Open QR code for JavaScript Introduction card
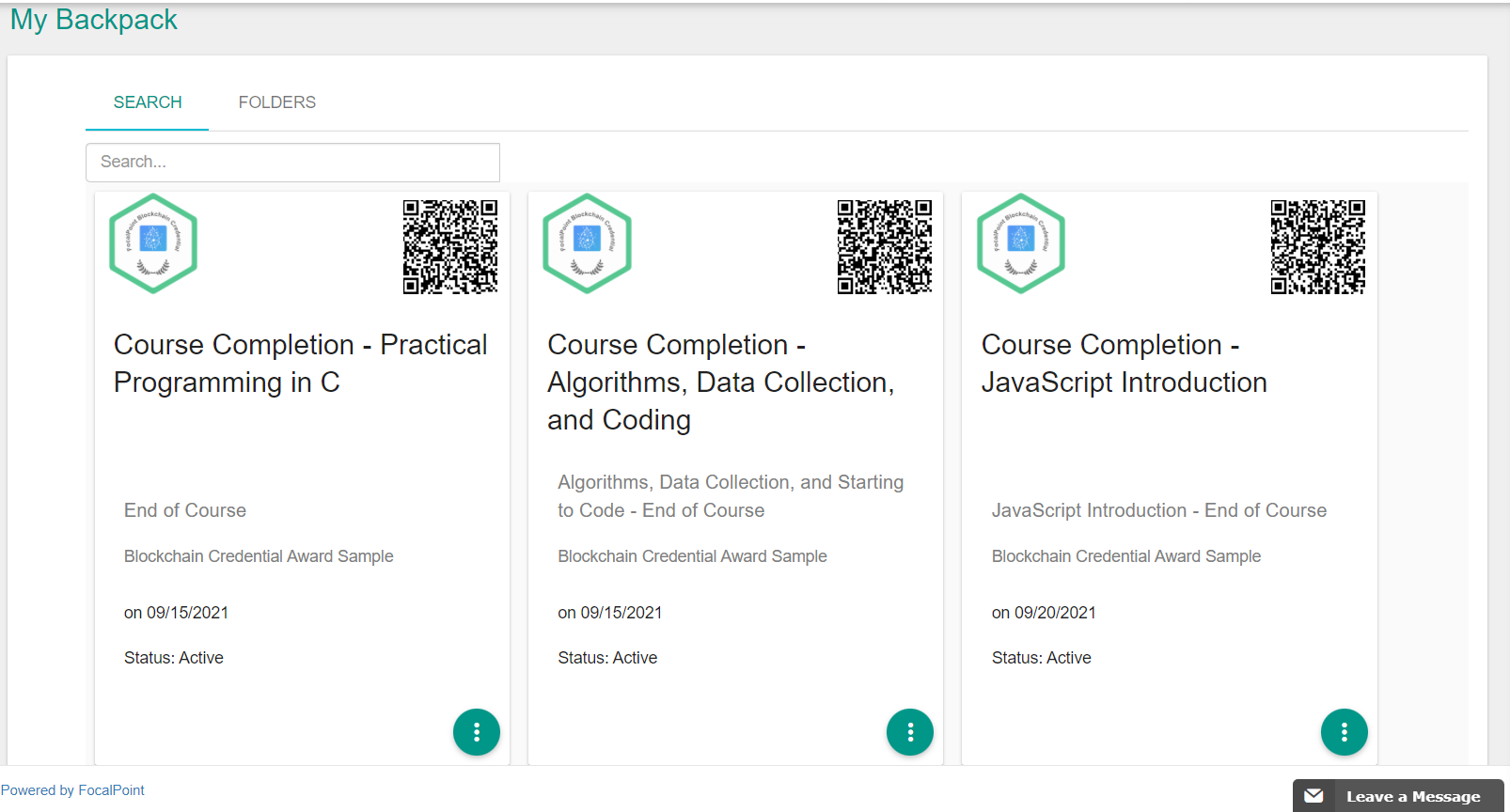 (x=1317, y=246)
